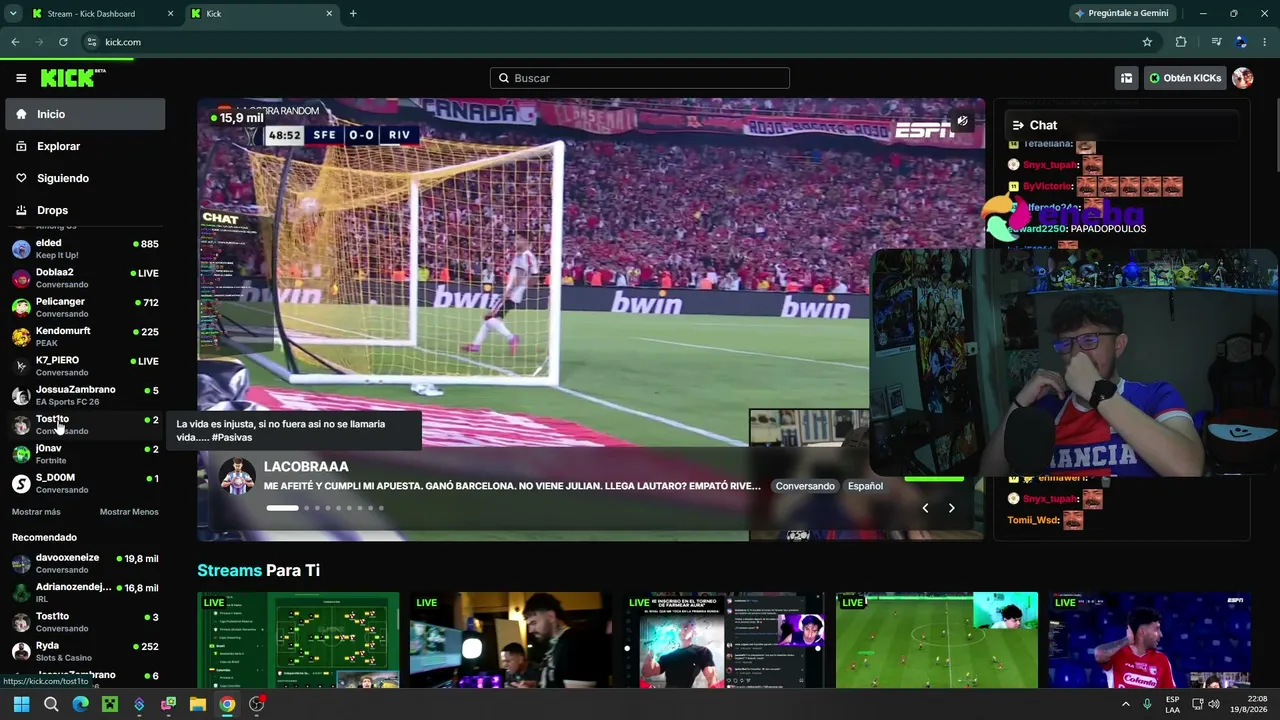Open Kendomurft channel playing PEAK
This screenshot has width=1280, height=720.
pos(85,336)
